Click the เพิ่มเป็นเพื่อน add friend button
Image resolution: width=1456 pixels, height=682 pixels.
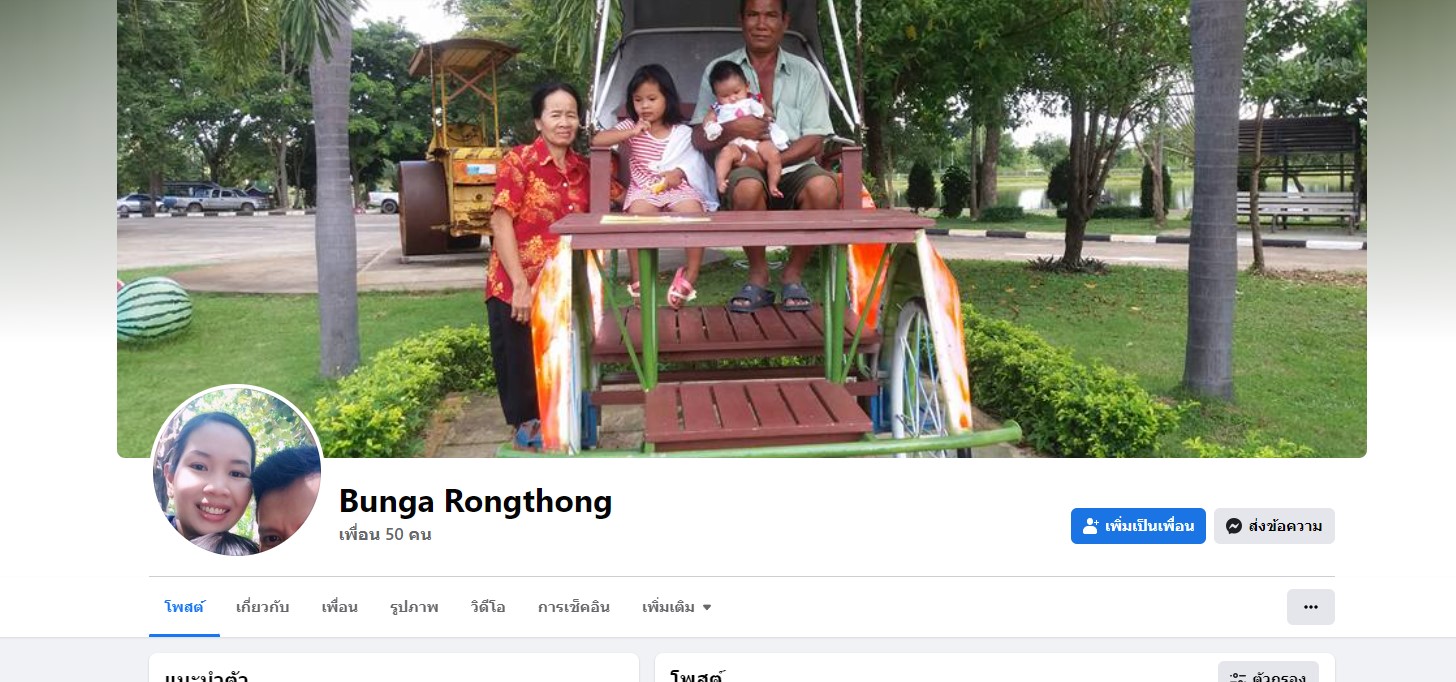(1138, 526)
